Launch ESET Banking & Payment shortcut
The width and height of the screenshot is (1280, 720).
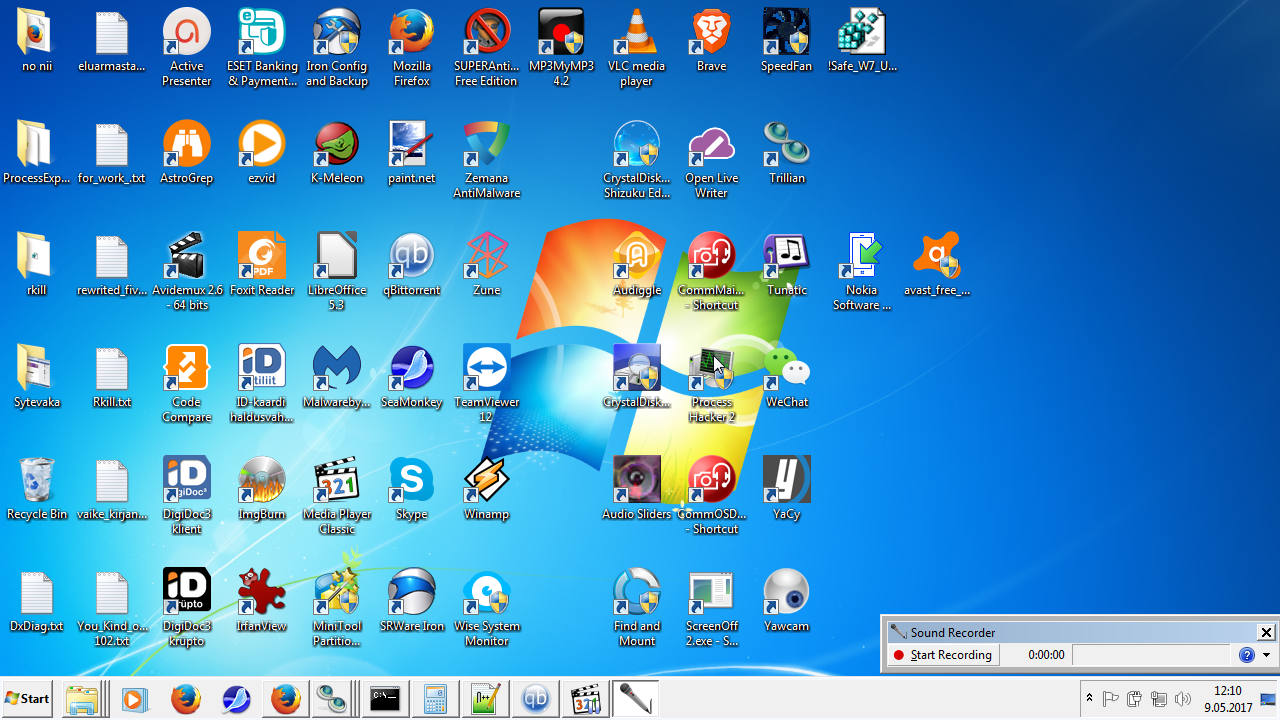(x=262, y=48)
